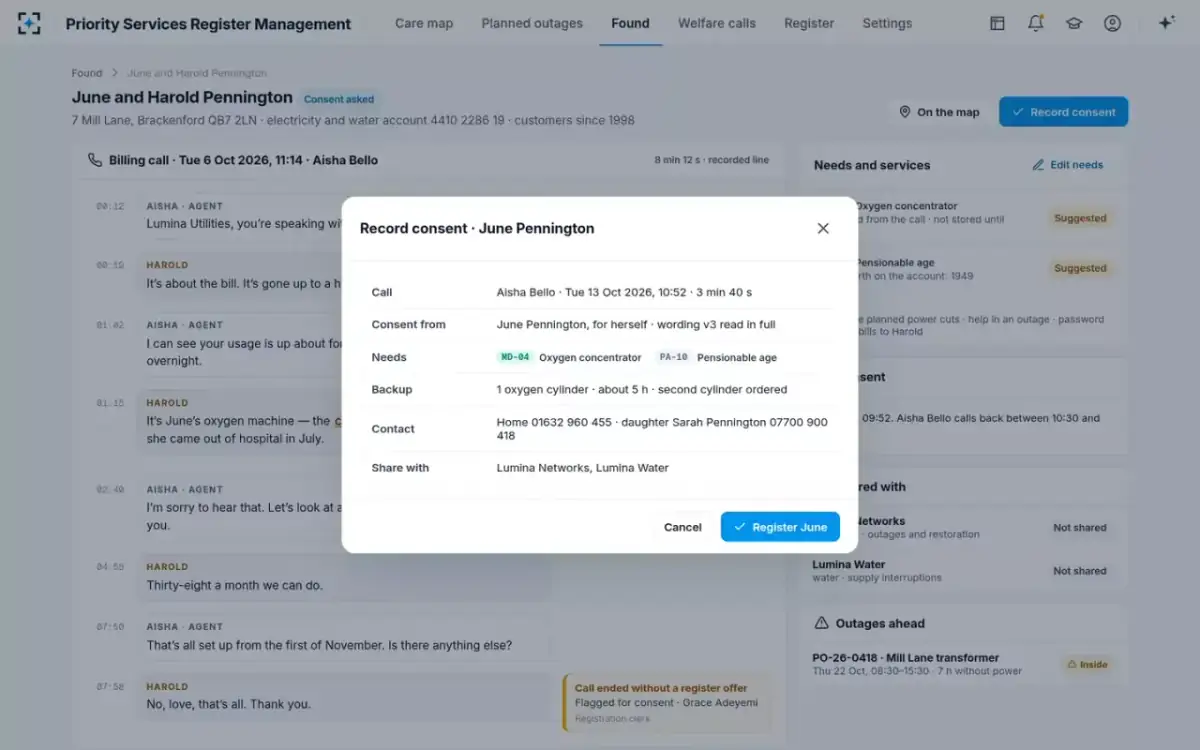1200x750 pixels.
Task: Click the June and Harold Pennington heading
Action: point(182,98)
